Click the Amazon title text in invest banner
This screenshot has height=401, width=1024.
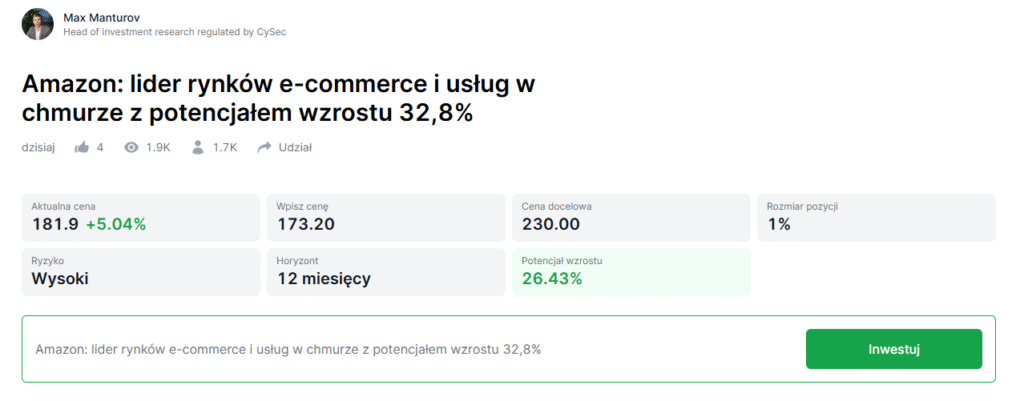288,349
